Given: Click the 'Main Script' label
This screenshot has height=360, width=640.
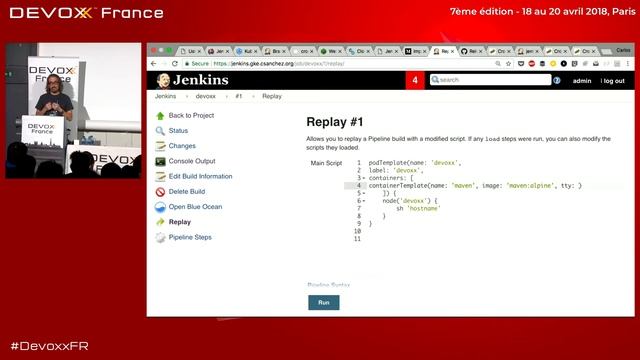Looking at the screenshot, I should [x=326, y=163].
